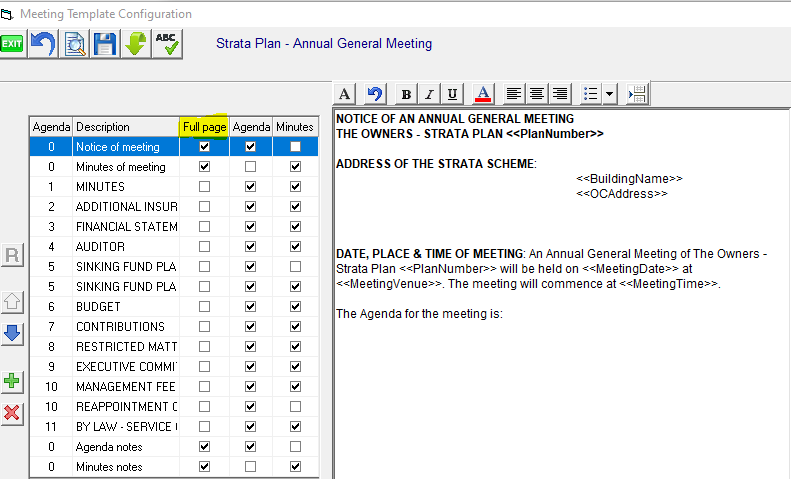The width and height of the screenshot is (791, 479).
Task: Click the green EXIT icon
Action: click(12, 44)
